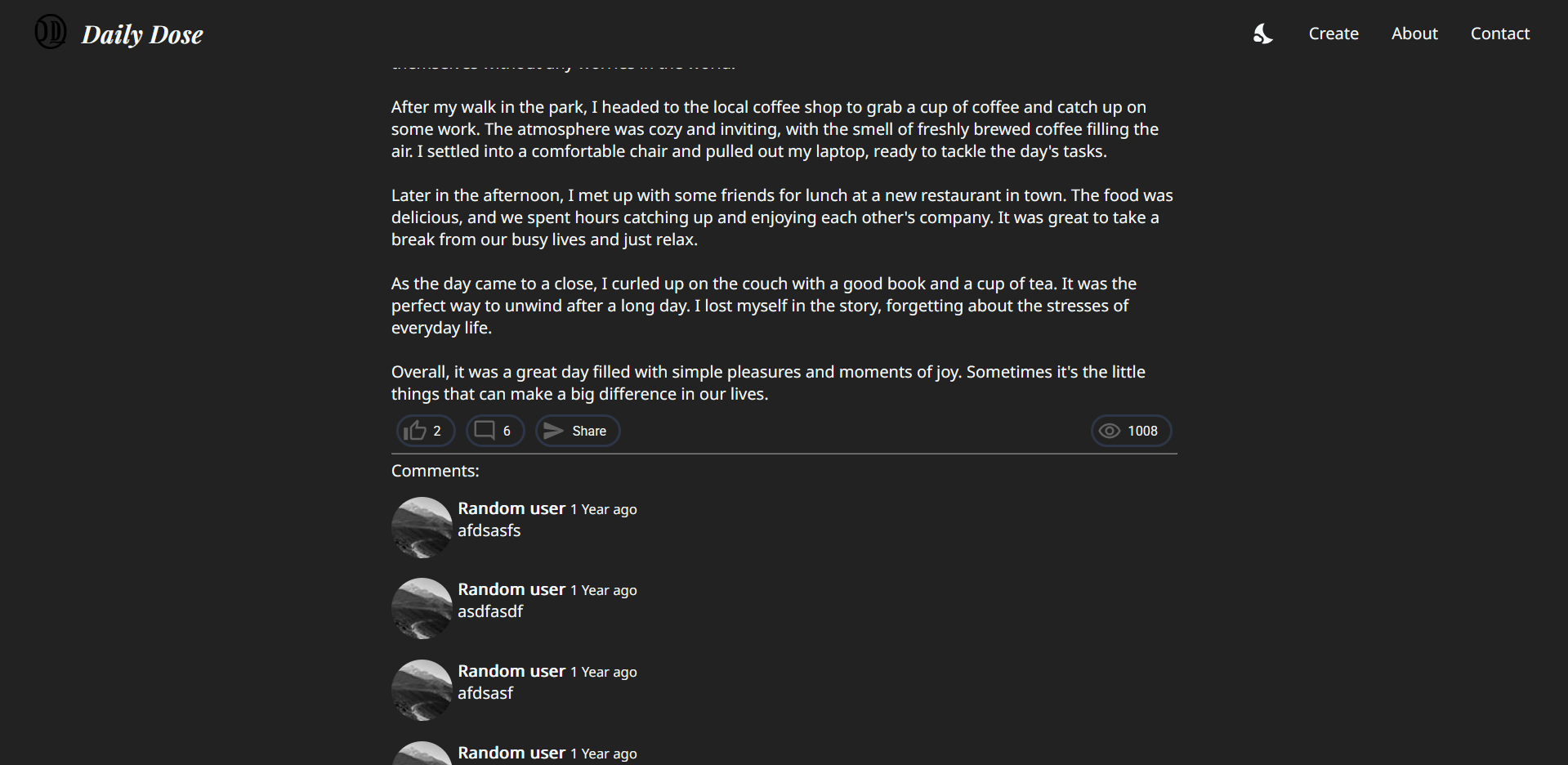Click the eye icon showing view count
Image resolution: width=1568 pixels, height=765 pixels.
pos(1110,431)
